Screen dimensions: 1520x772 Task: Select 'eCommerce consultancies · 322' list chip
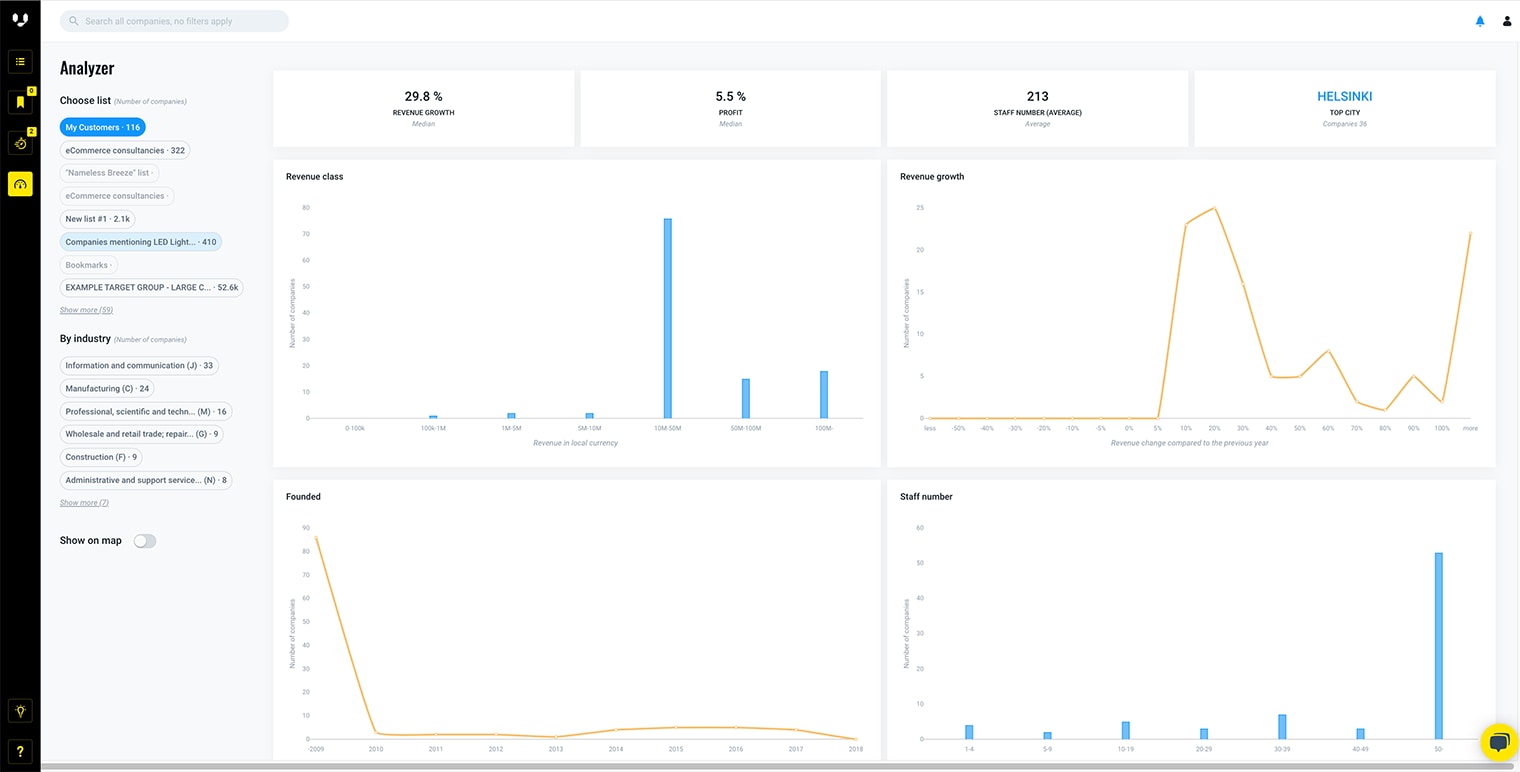[124, 151]
